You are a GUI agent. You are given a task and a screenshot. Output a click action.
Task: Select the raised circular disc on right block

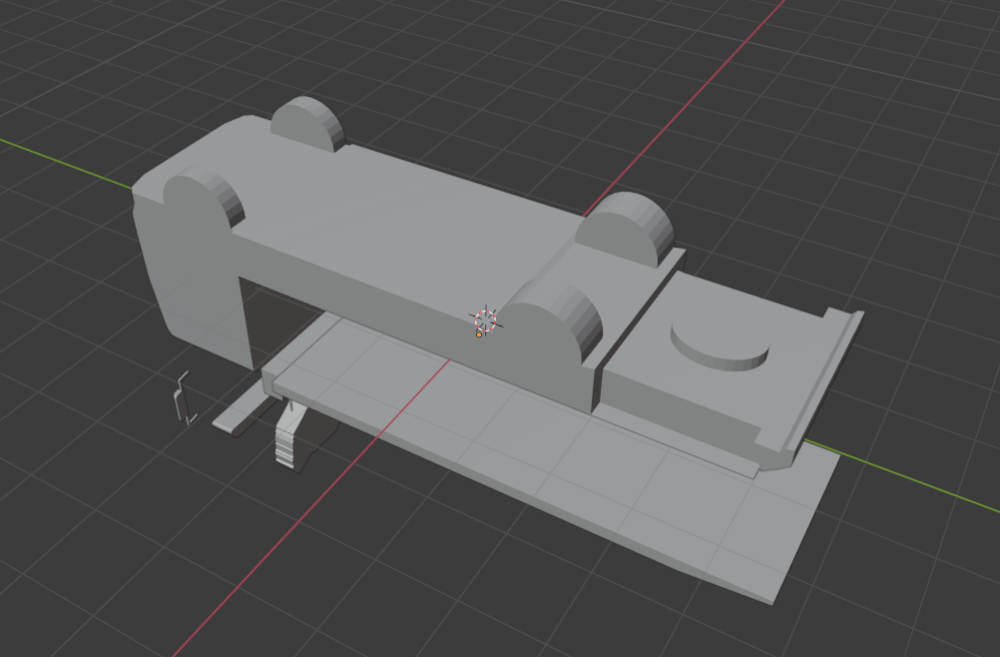tap(720, 345)
